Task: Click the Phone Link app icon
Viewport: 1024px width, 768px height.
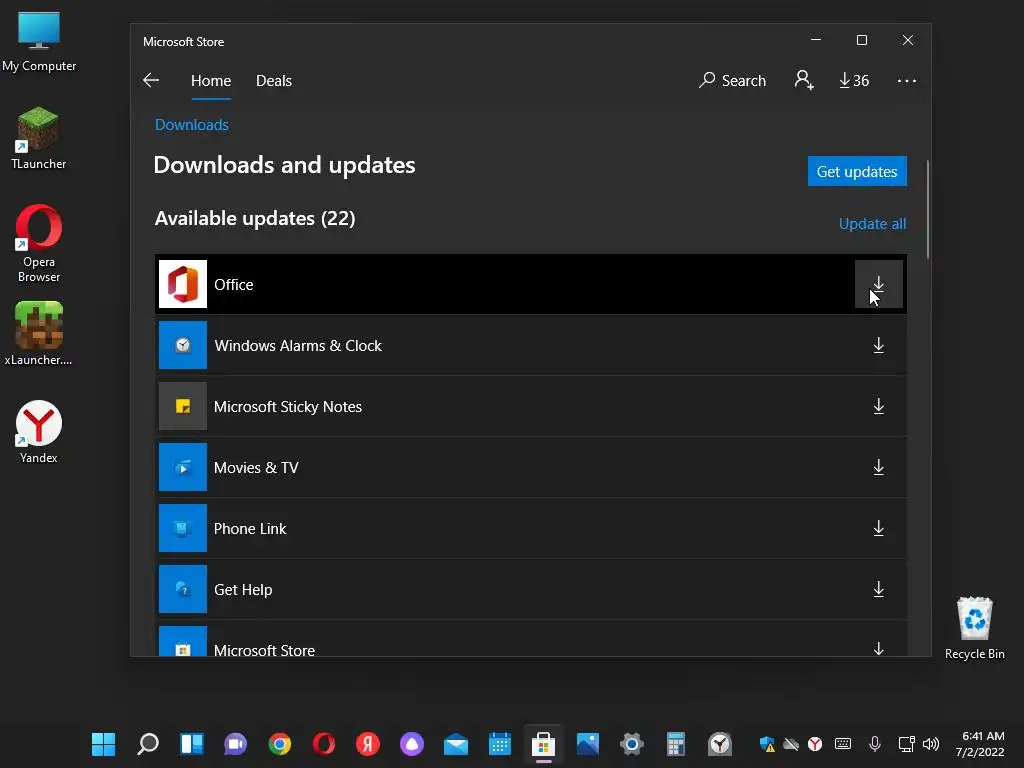Action: (x=183, y=528)
